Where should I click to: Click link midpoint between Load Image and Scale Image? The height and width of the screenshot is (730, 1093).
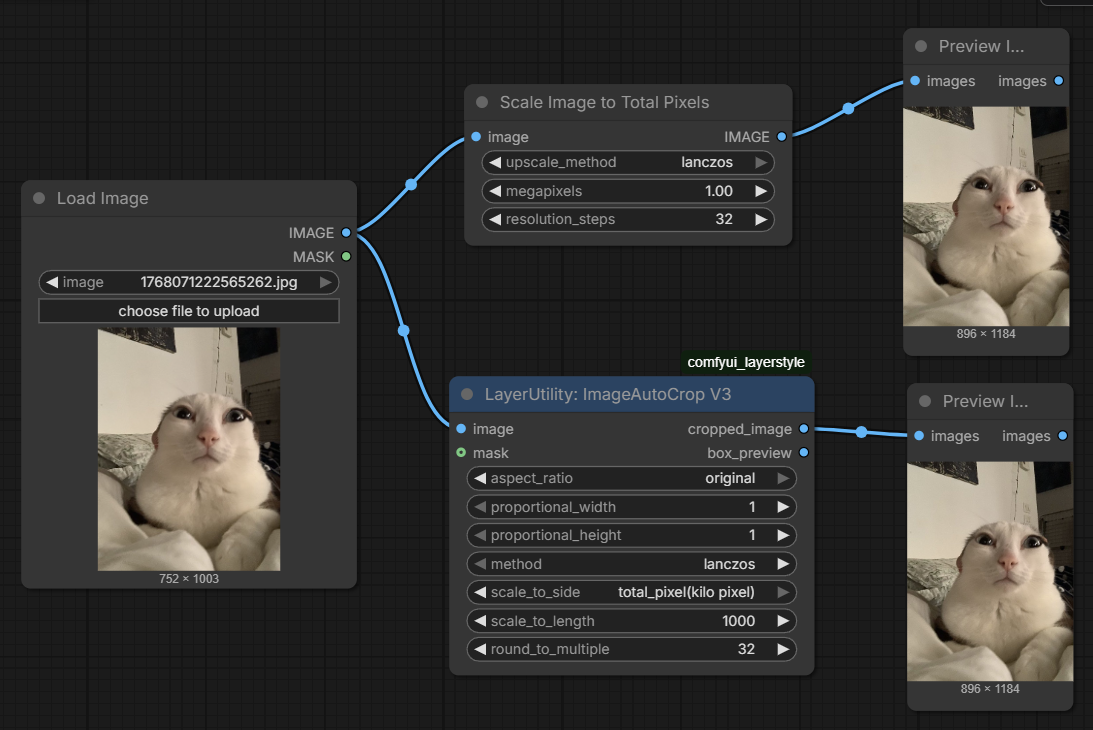(x=411, y=184)
